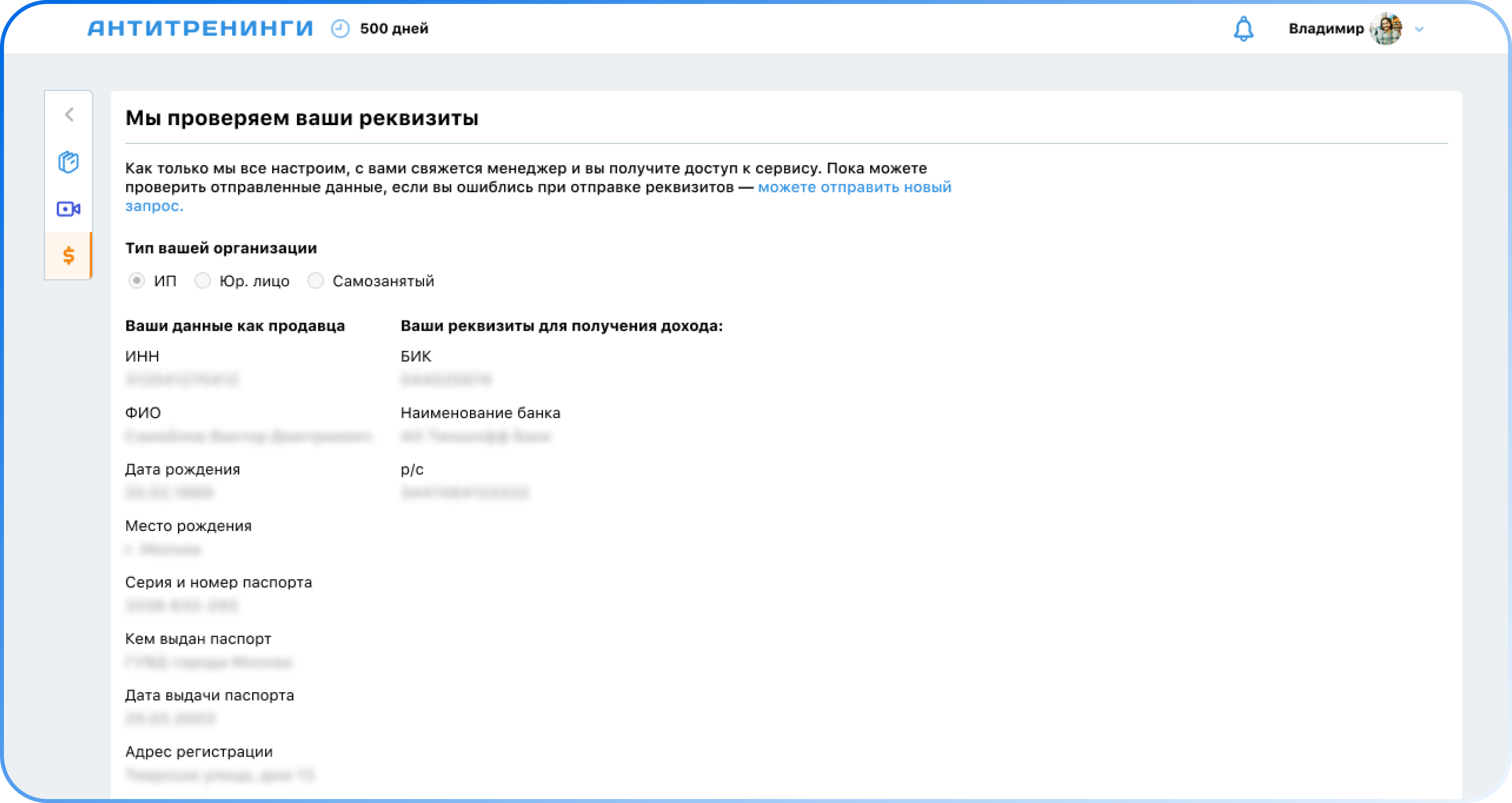This screenshot has width=1512, height=803.
Task: Select the Самозанятый radio option
Action: coord(316,281)
